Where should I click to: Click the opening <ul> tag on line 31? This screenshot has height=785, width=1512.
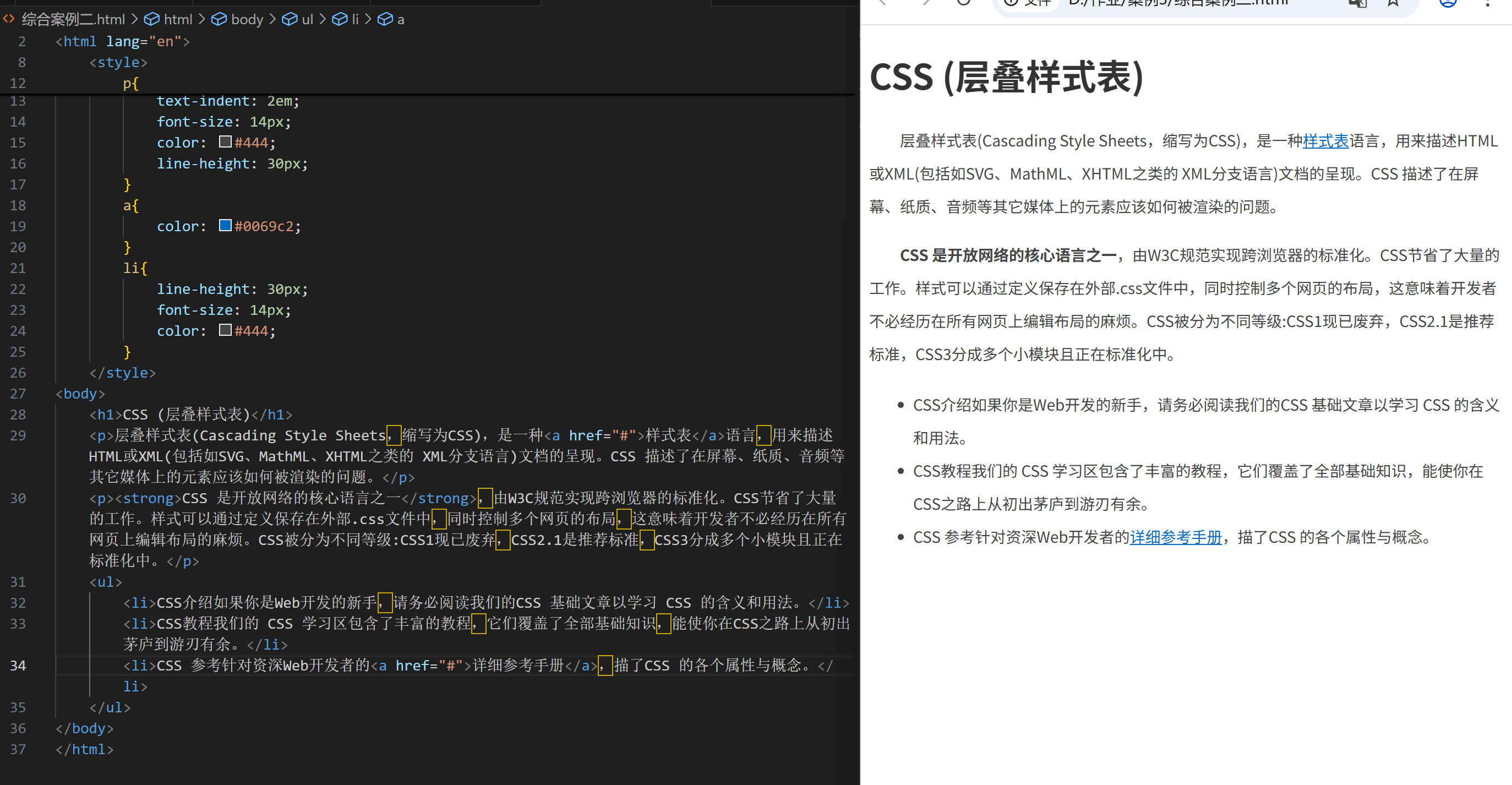[106, 582]
